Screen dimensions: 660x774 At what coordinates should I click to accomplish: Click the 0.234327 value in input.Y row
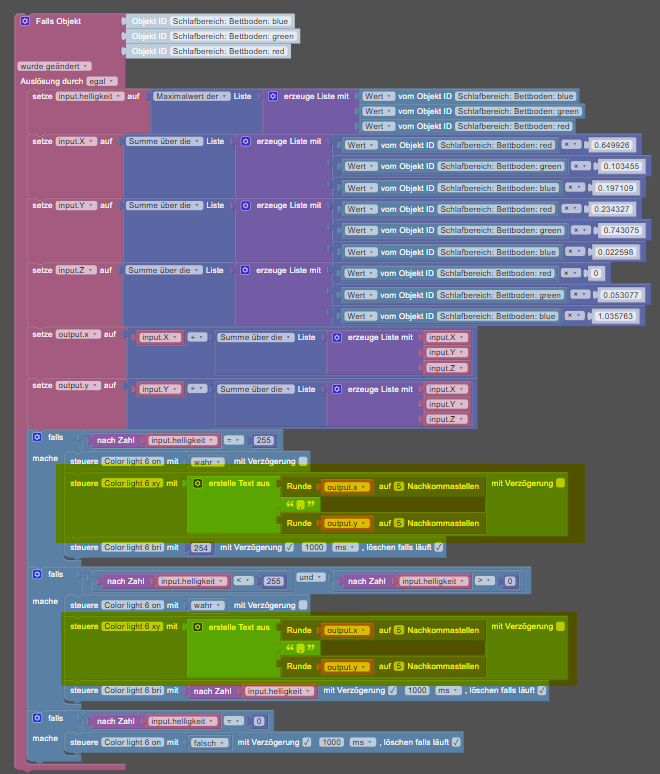tap(612, 209)
